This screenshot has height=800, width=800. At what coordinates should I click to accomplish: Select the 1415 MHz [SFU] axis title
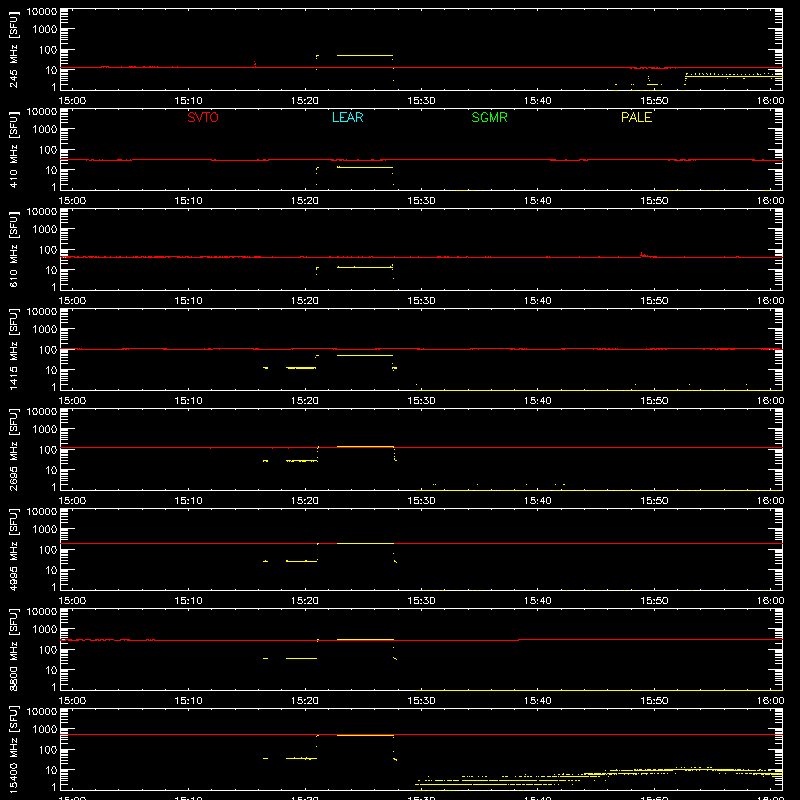click(x=13, y=349)
